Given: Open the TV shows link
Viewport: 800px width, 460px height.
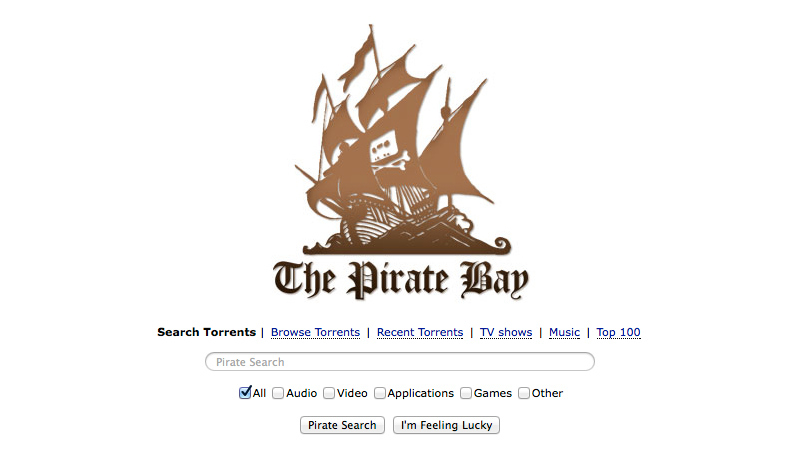Looking at the screenshot, I should pyautogui.click(x=506, y=333).
